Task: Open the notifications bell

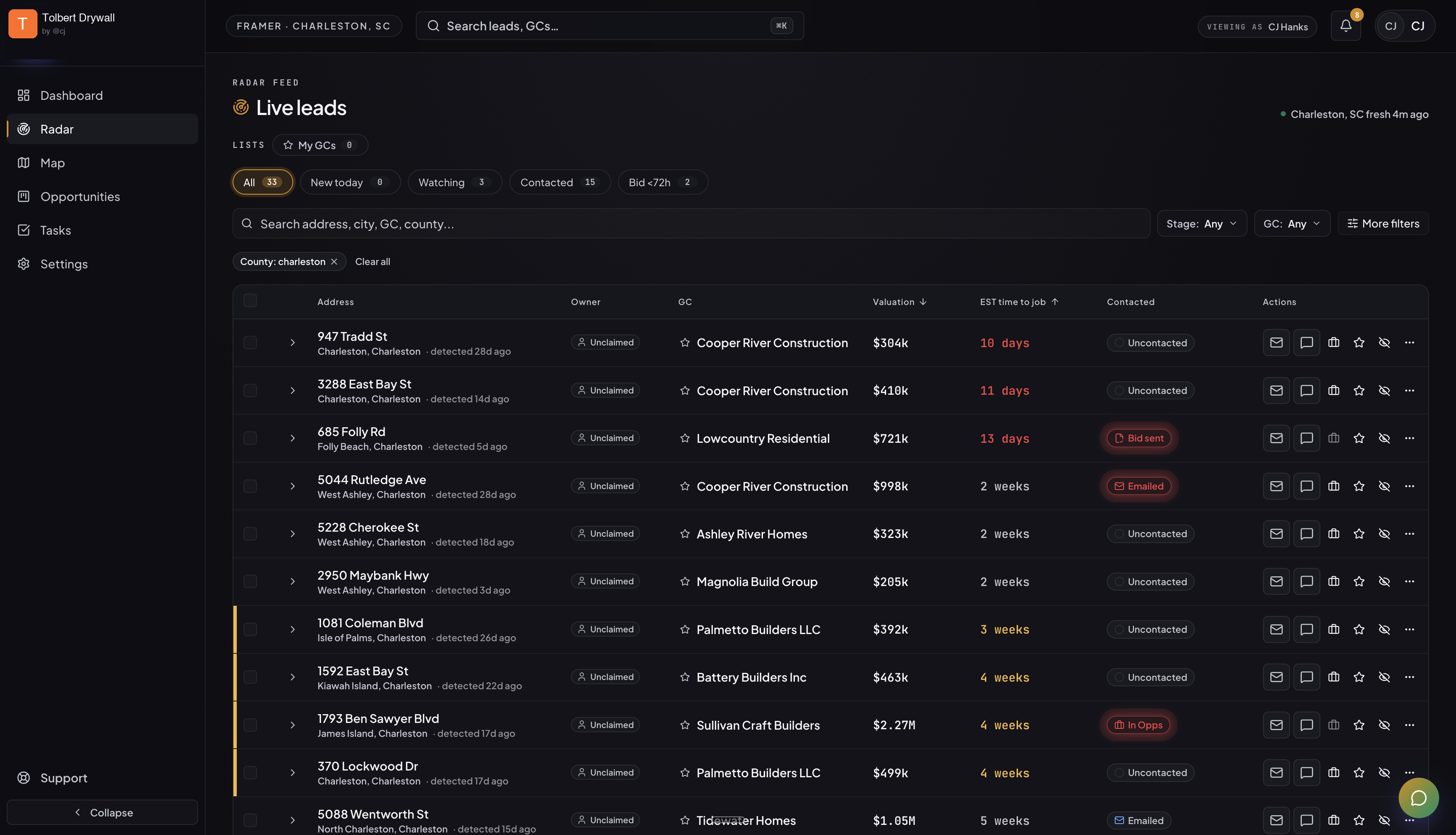Action: tap(1345, 26)
